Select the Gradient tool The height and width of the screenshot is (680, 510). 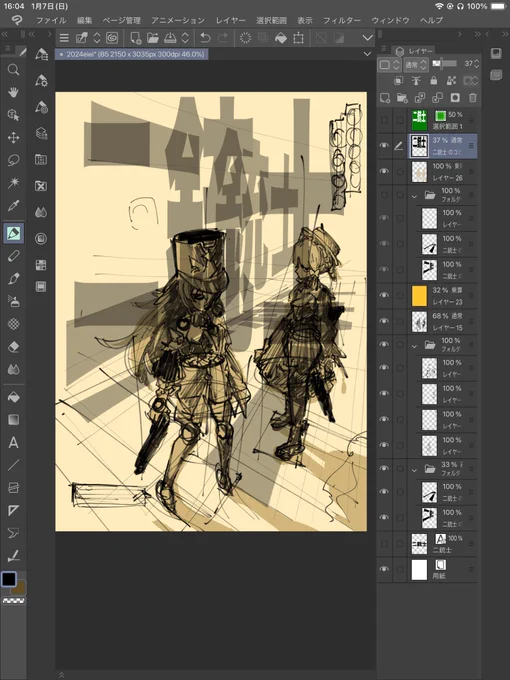tap(13, 419)
